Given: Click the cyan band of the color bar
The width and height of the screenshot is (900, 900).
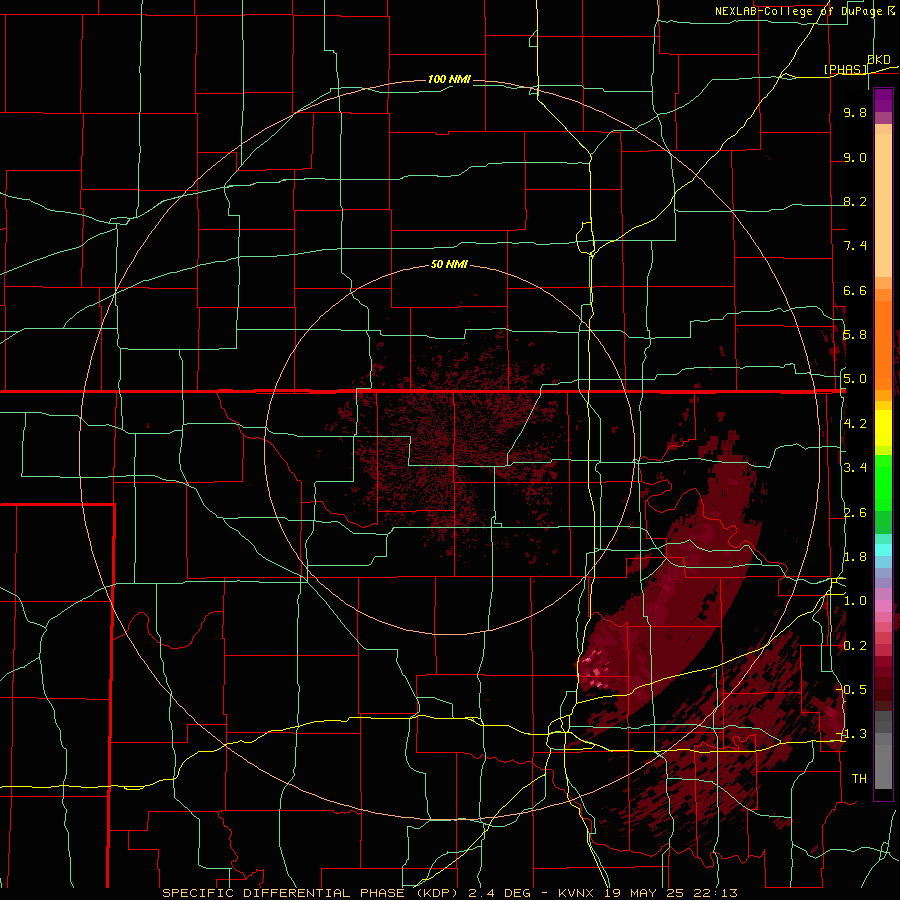Looking at the screenshot, I should tap(883, 550).
